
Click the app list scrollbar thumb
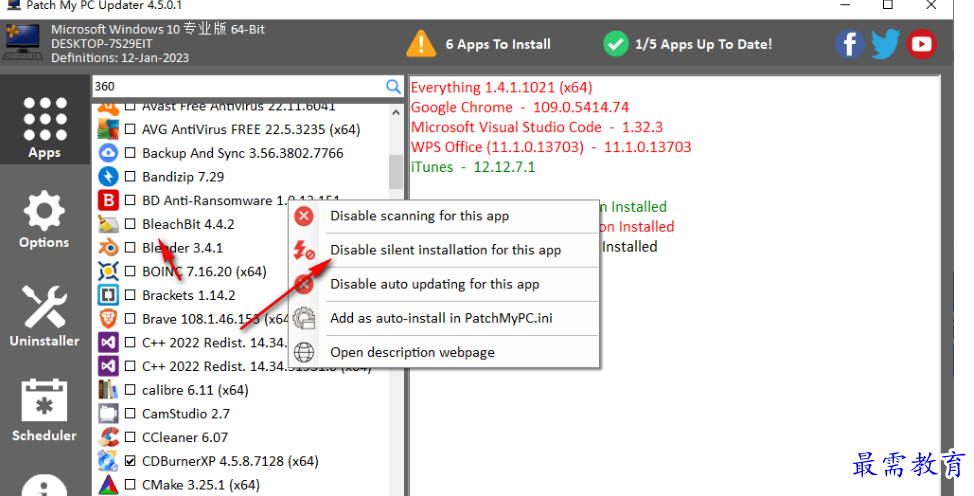coord(396,172)
